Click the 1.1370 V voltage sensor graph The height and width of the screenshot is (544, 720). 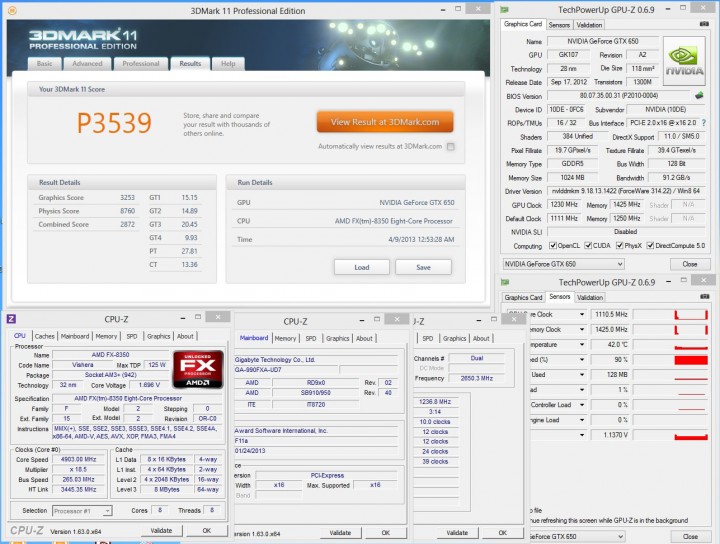tap(671, 435)
